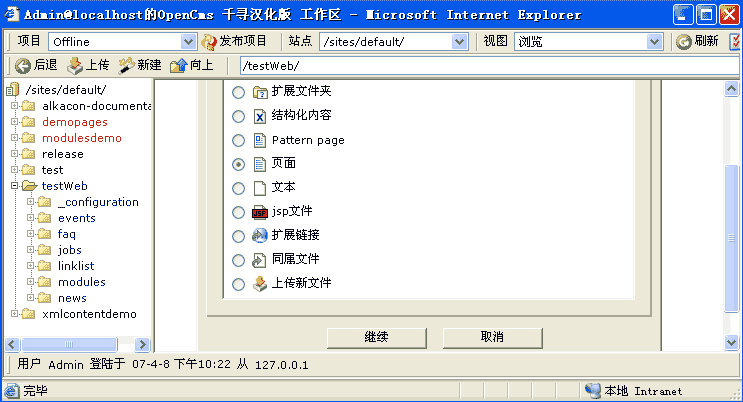Screen dimensions: 743x402
Task: Open the jobs folder in tree
Action: click(x=70, y=250)
